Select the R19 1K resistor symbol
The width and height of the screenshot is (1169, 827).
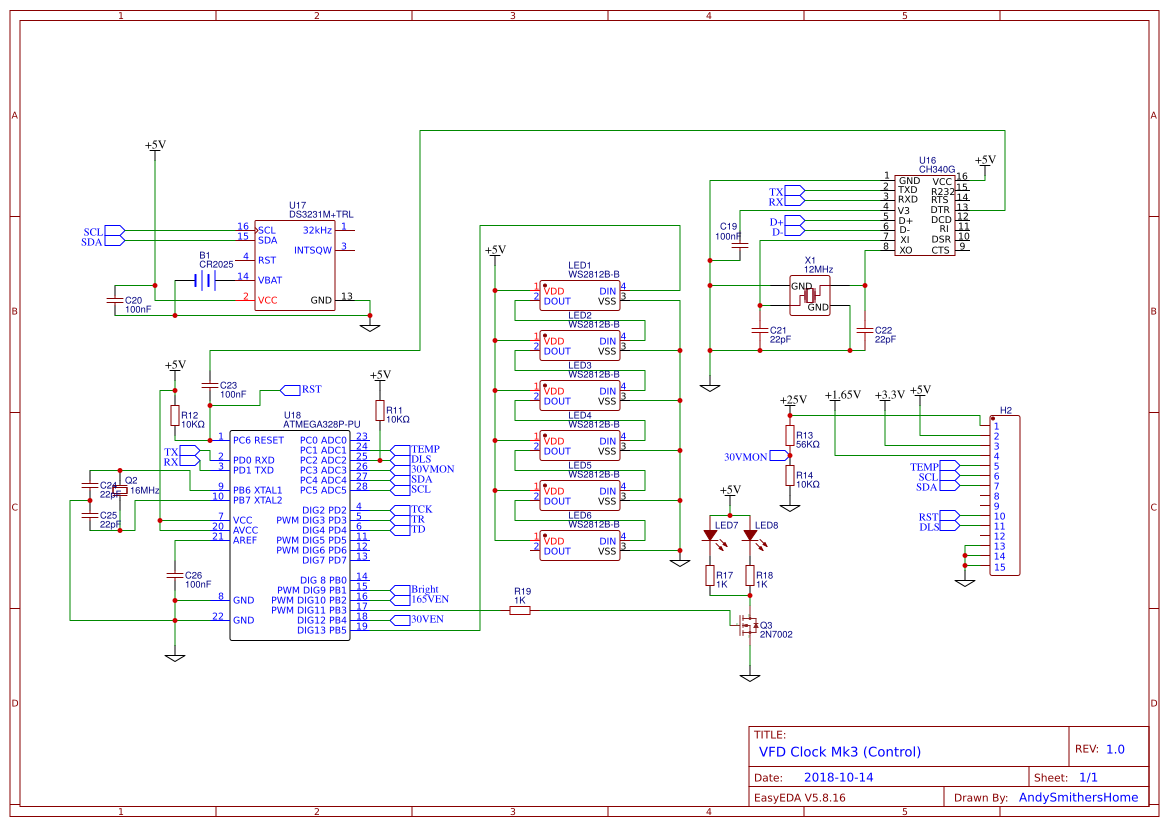point(520,608)
